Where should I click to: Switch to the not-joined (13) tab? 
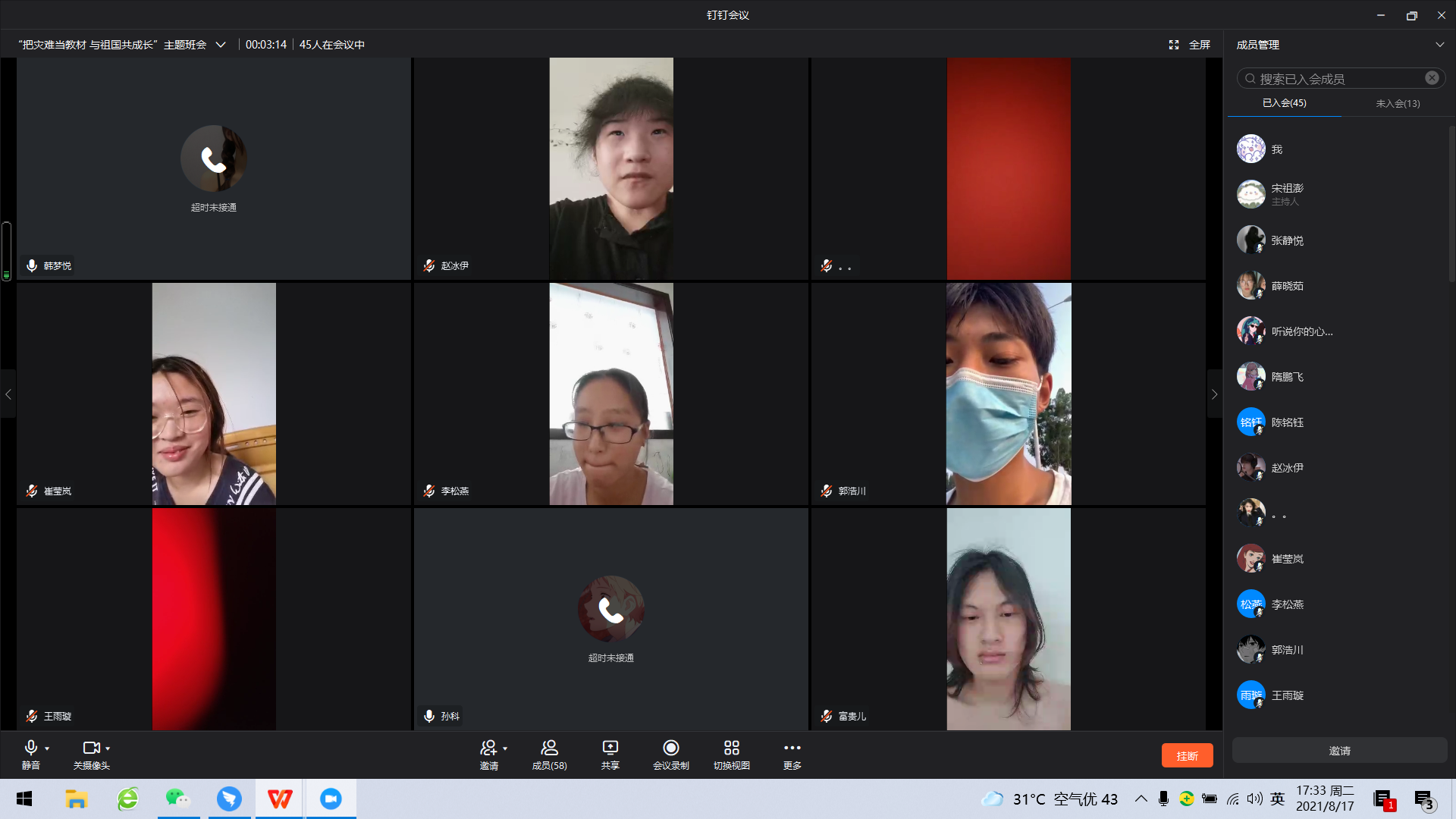pos(1397,103)
